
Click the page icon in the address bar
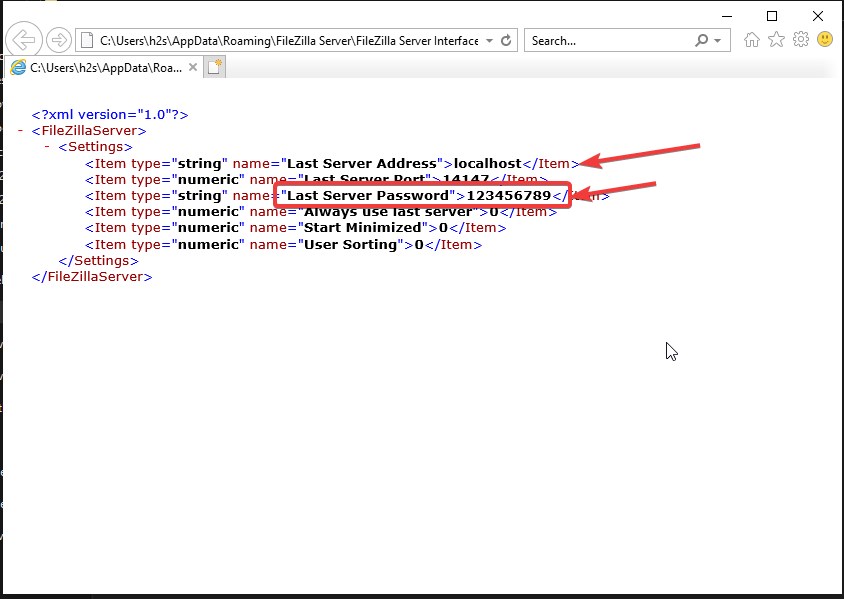click(x=86, y=39)
